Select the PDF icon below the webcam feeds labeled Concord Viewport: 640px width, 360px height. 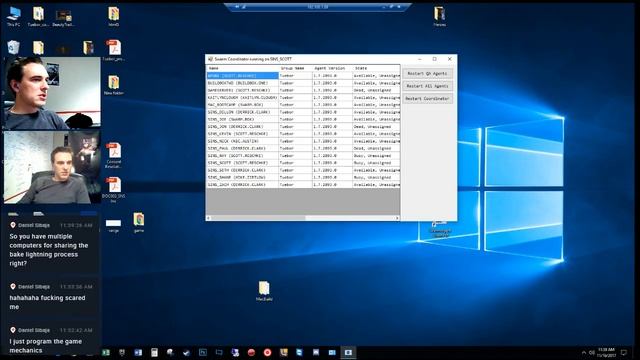[x=113, y=155]
